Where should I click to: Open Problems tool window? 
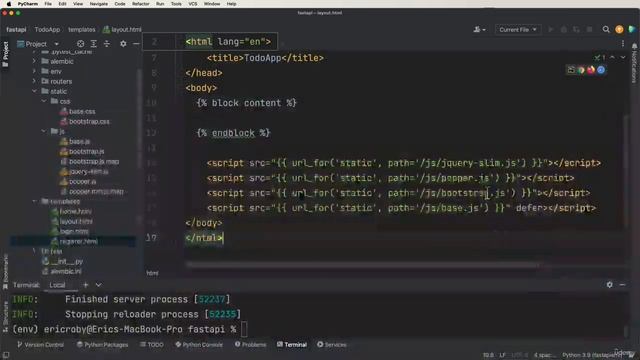[250, 345]
